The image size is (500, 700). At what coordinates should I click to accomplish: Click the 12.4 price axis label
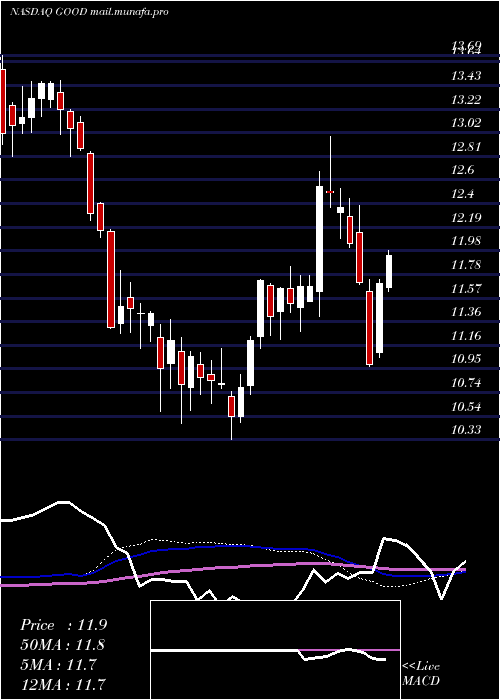point(463,194)
